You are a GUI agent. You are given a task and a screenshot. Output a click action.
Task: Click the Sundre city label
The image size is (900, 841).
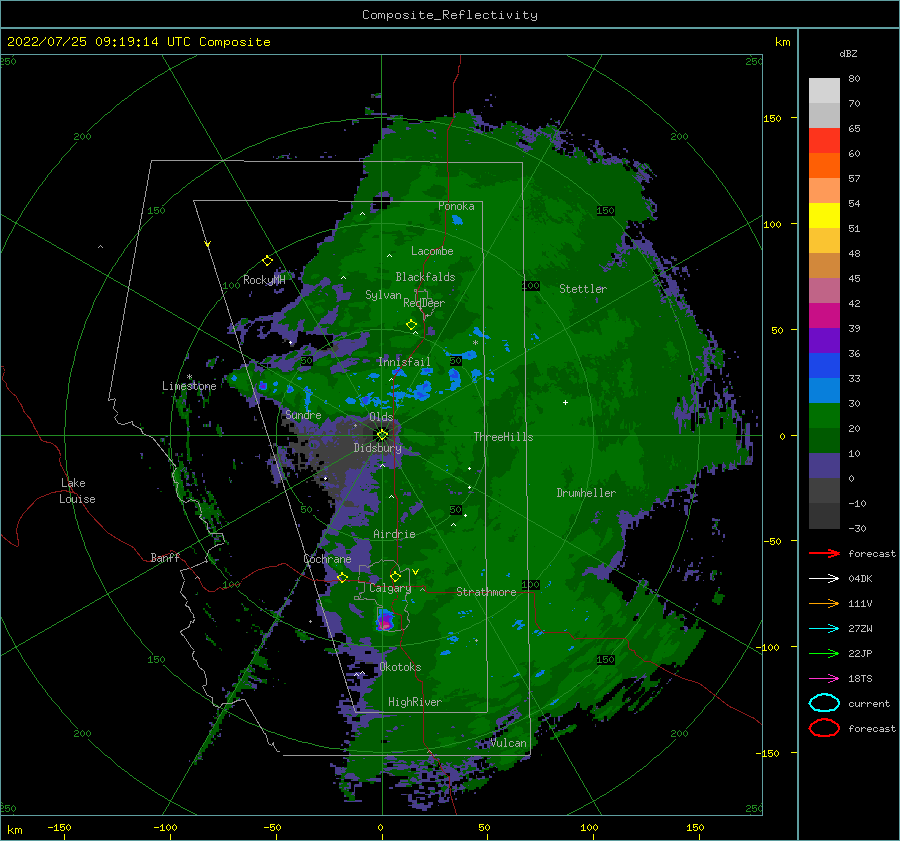[303, 414]
